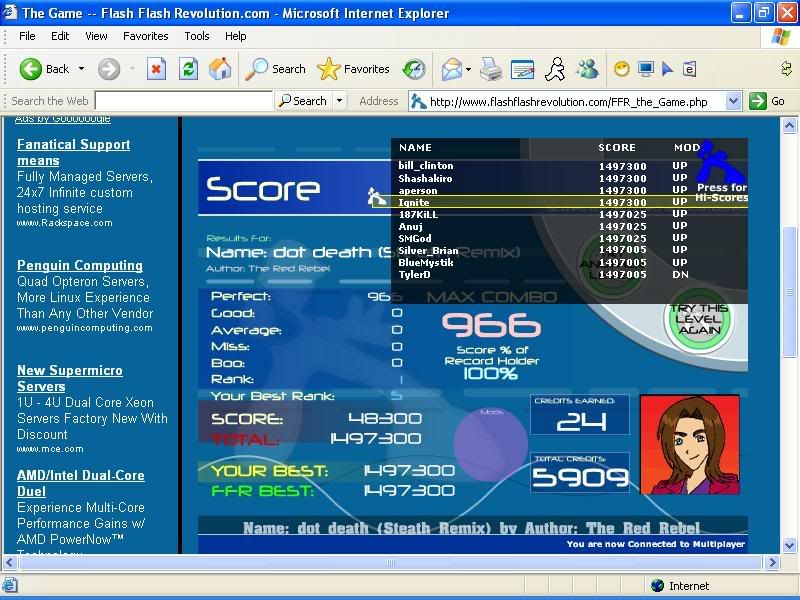The height and width of the screenshot is (600, 800).
Task: Refresh the page with the Refresh icon
Action: coord(188,69)
